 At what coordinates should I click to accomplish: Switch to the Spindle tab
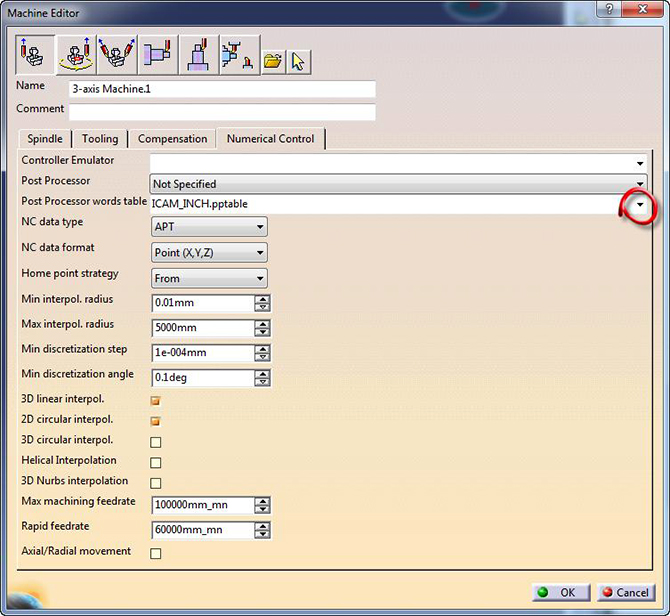45,139
